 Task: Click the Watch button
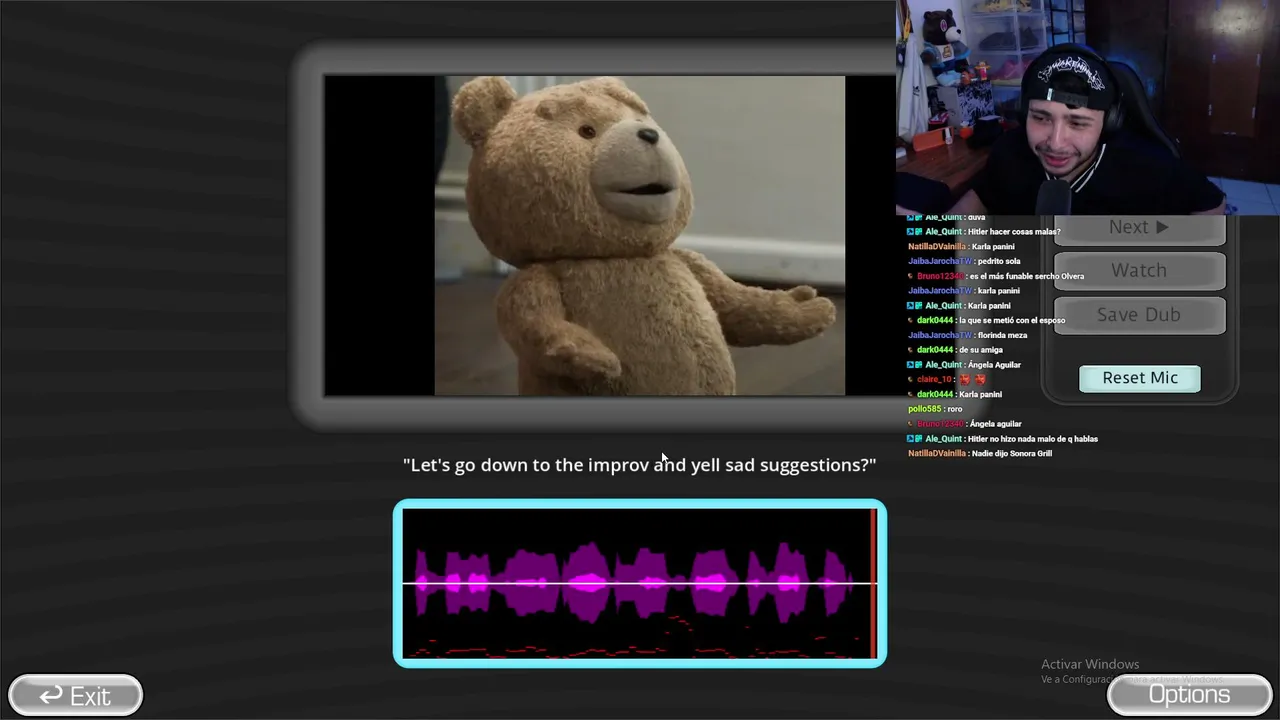(1139, 271)
